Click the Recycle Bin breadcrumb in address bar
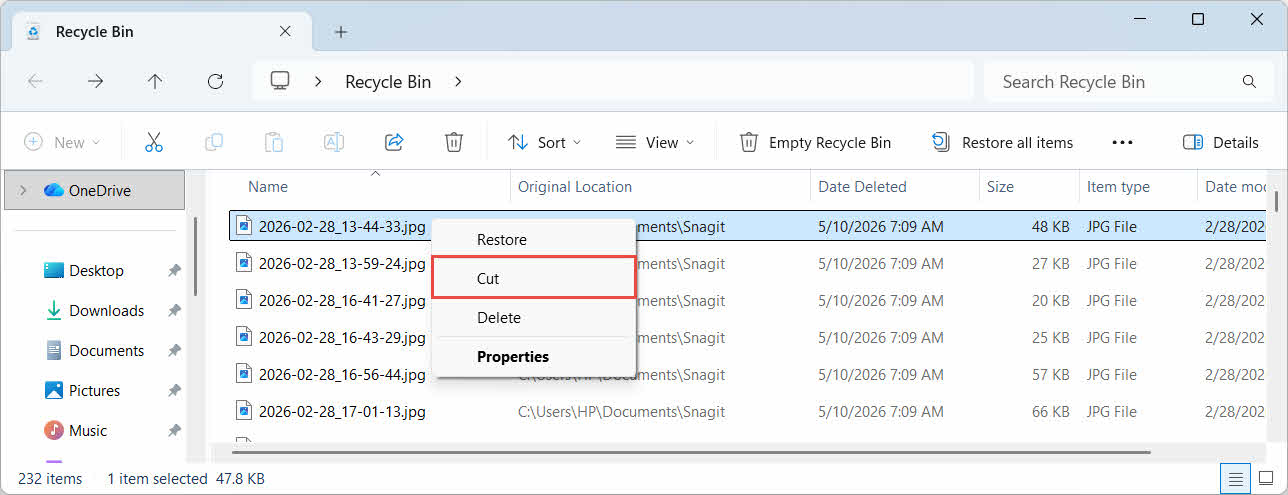Viewport: 1288px width, 495px height. [388, 82]
